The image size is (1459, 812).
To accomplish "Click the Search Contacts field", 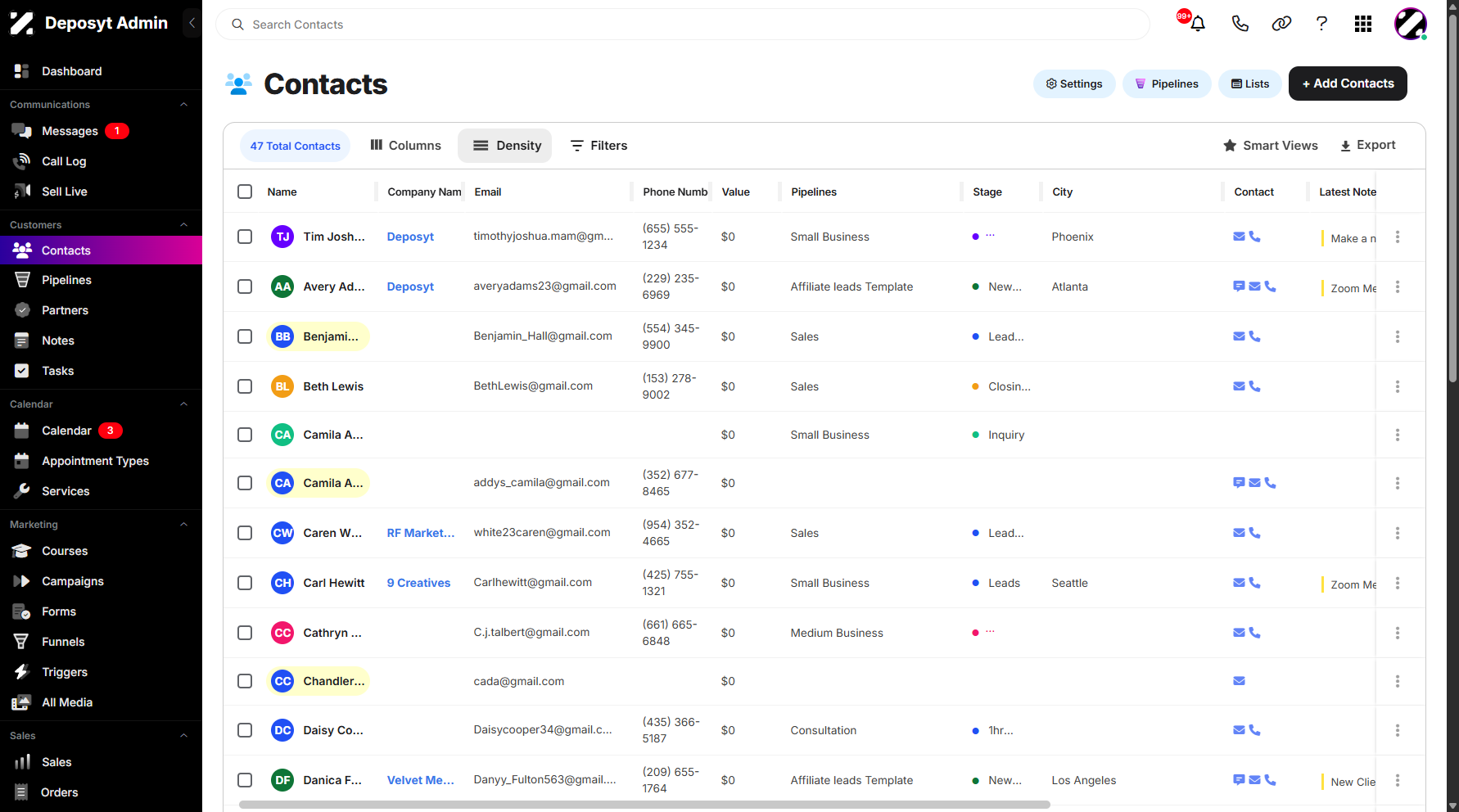I will 683,25.
